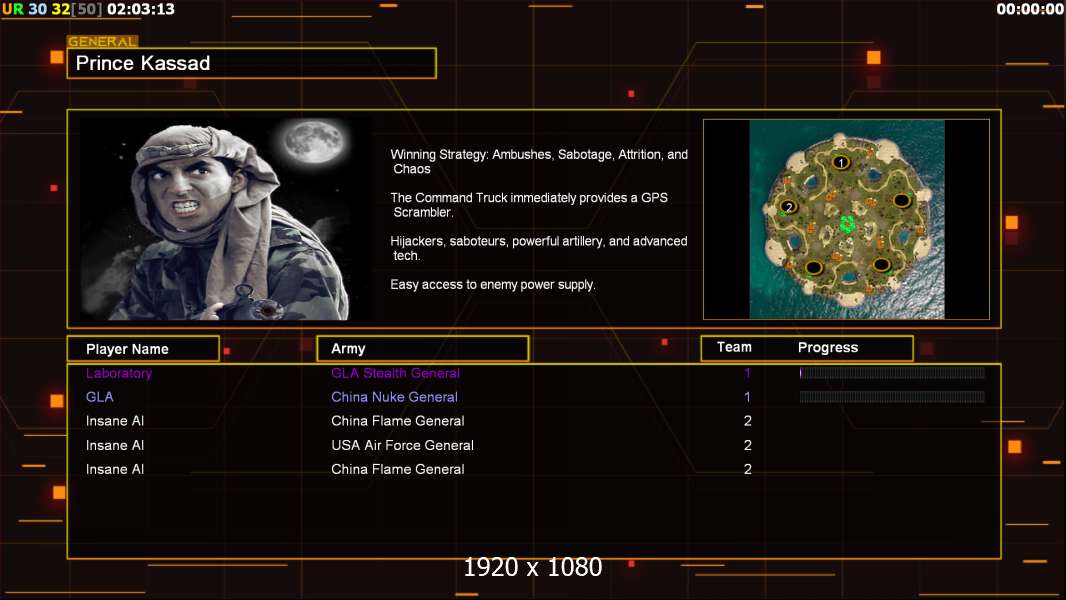This screenshot has height=600, width=1066.
Task: Click the Progress column header
Action: pyautogui.click(x=827, y=347)
